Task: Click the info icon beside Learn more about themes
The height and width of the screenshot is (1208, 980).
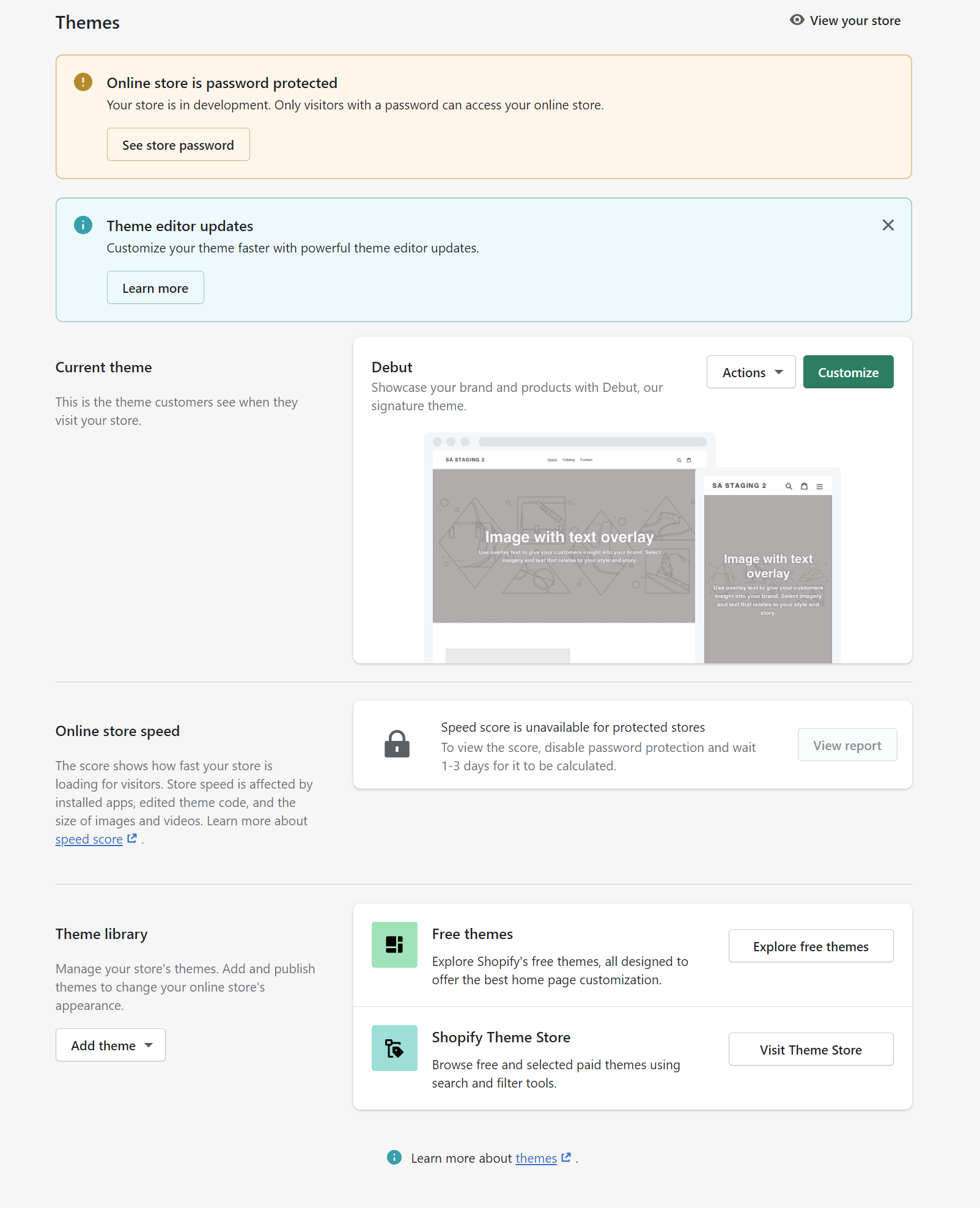Action: click(394, 1157)
